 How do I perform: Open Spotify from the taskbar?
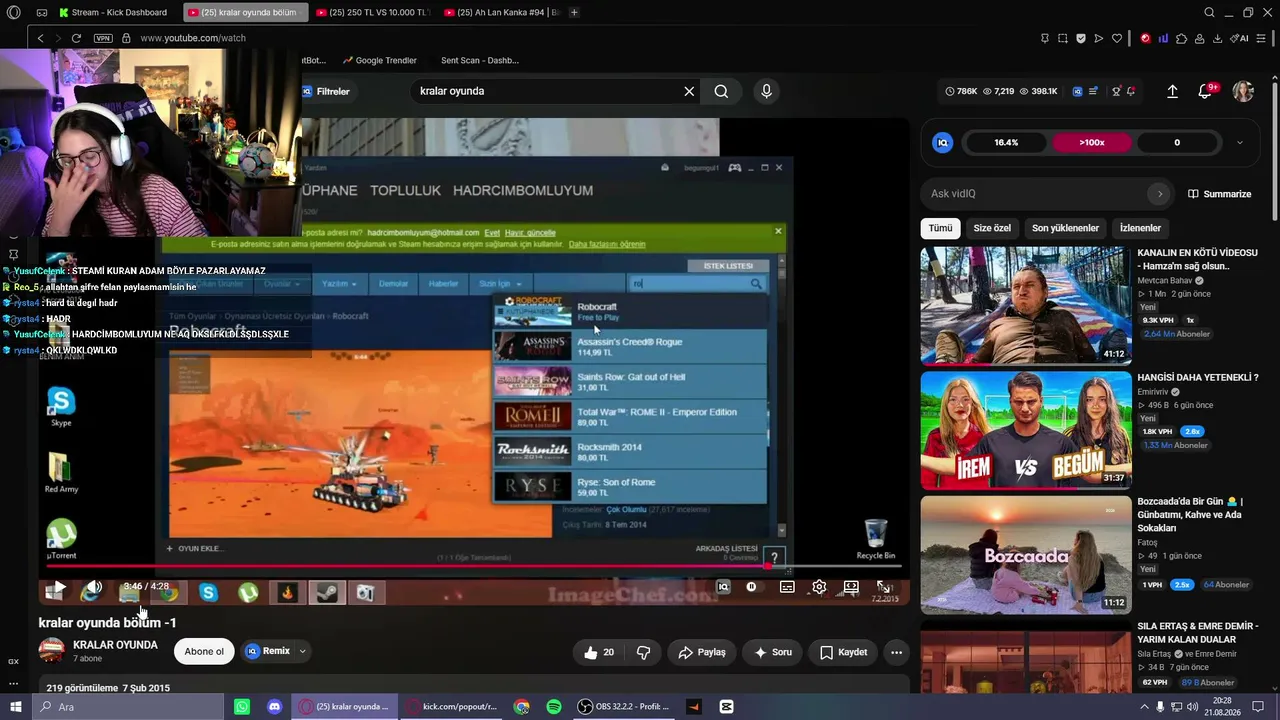coord(554,707)
